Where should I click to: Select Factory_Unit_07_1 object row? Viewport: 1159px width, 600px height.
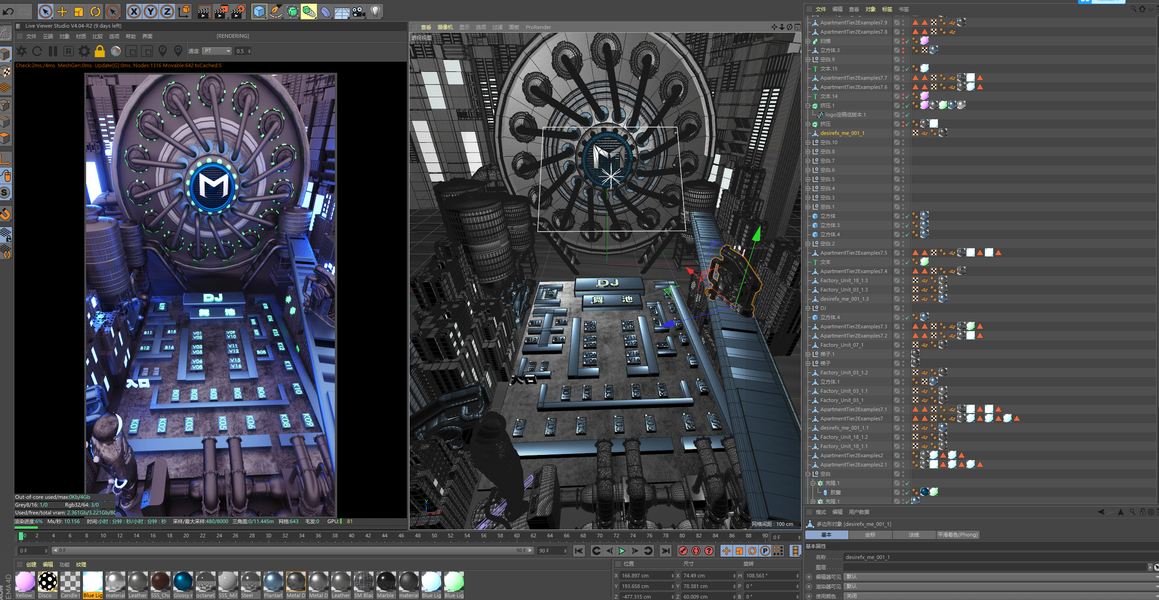click(842, 345)
